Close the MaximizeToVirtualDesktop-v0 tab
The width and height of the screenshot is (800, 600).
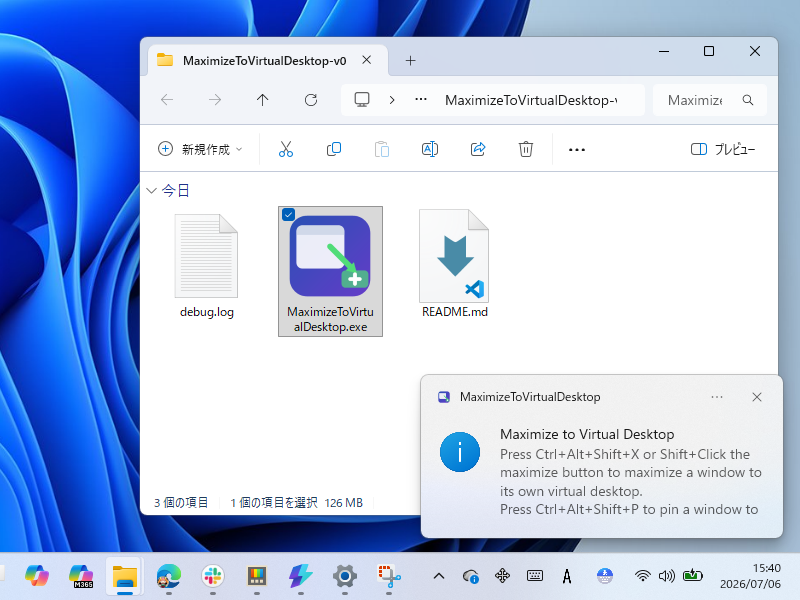coord(366,60)
